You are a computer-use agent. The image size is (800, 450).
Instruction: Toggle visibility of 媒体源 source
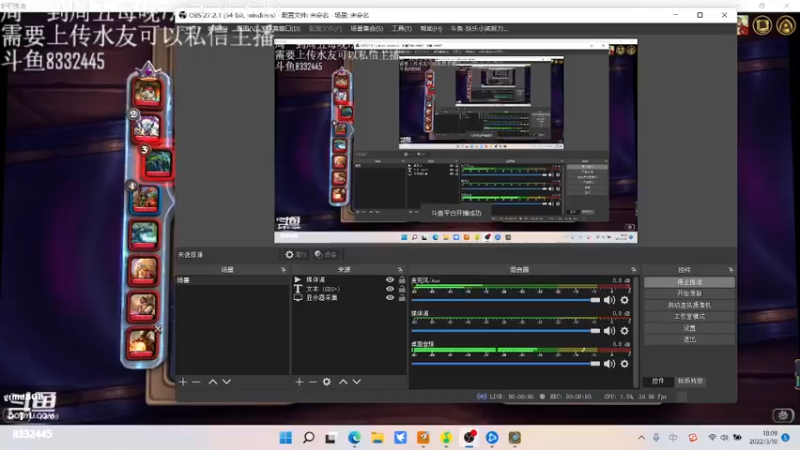(x=390, y=280)
